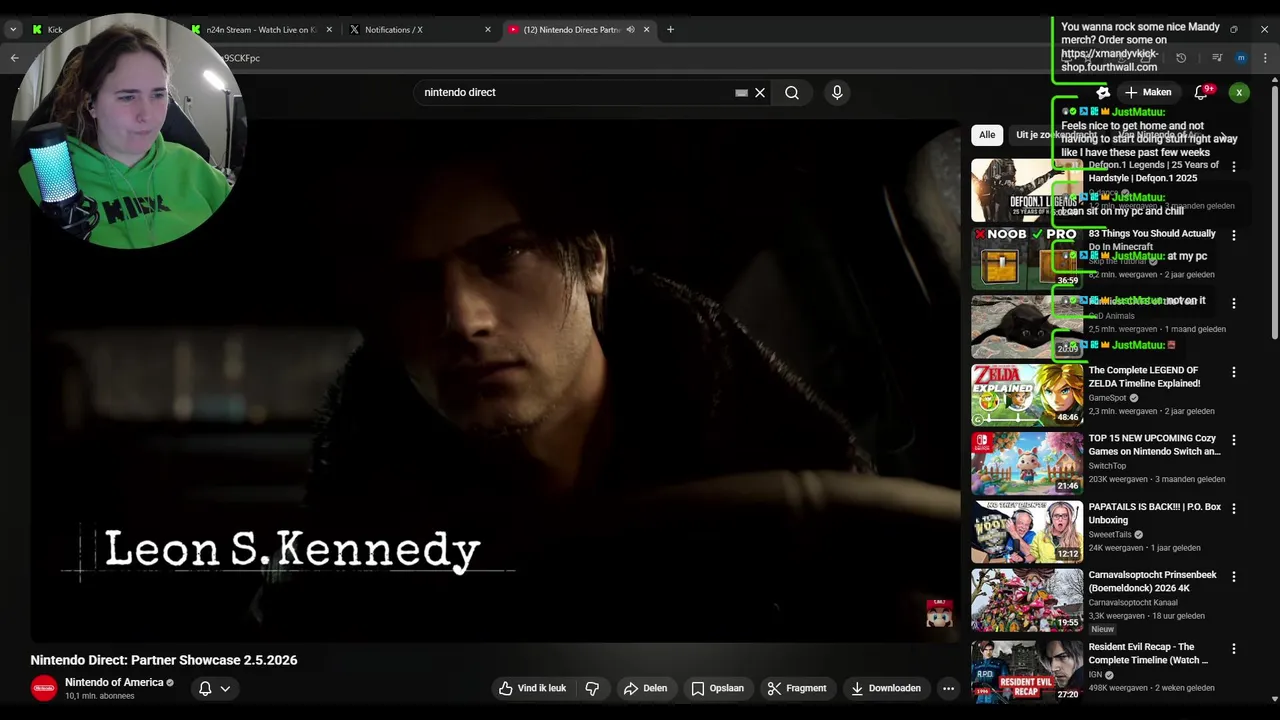Open more actions ellipsis below the video

coord(948,688)
